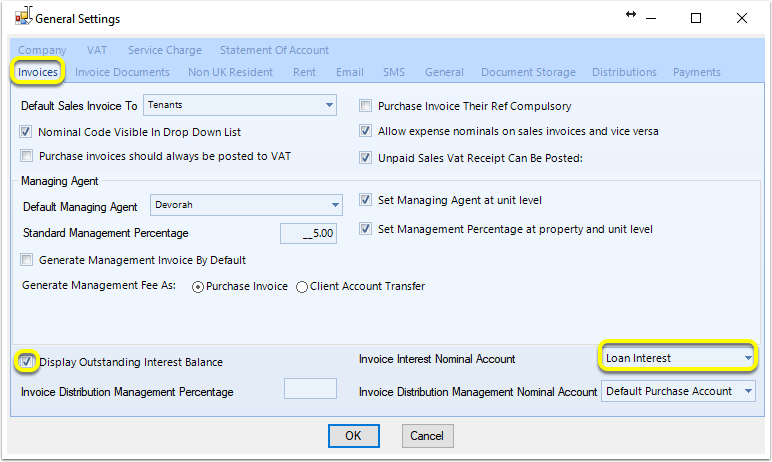Tick Generate Management Invoice By Default

tap(27, 260)
